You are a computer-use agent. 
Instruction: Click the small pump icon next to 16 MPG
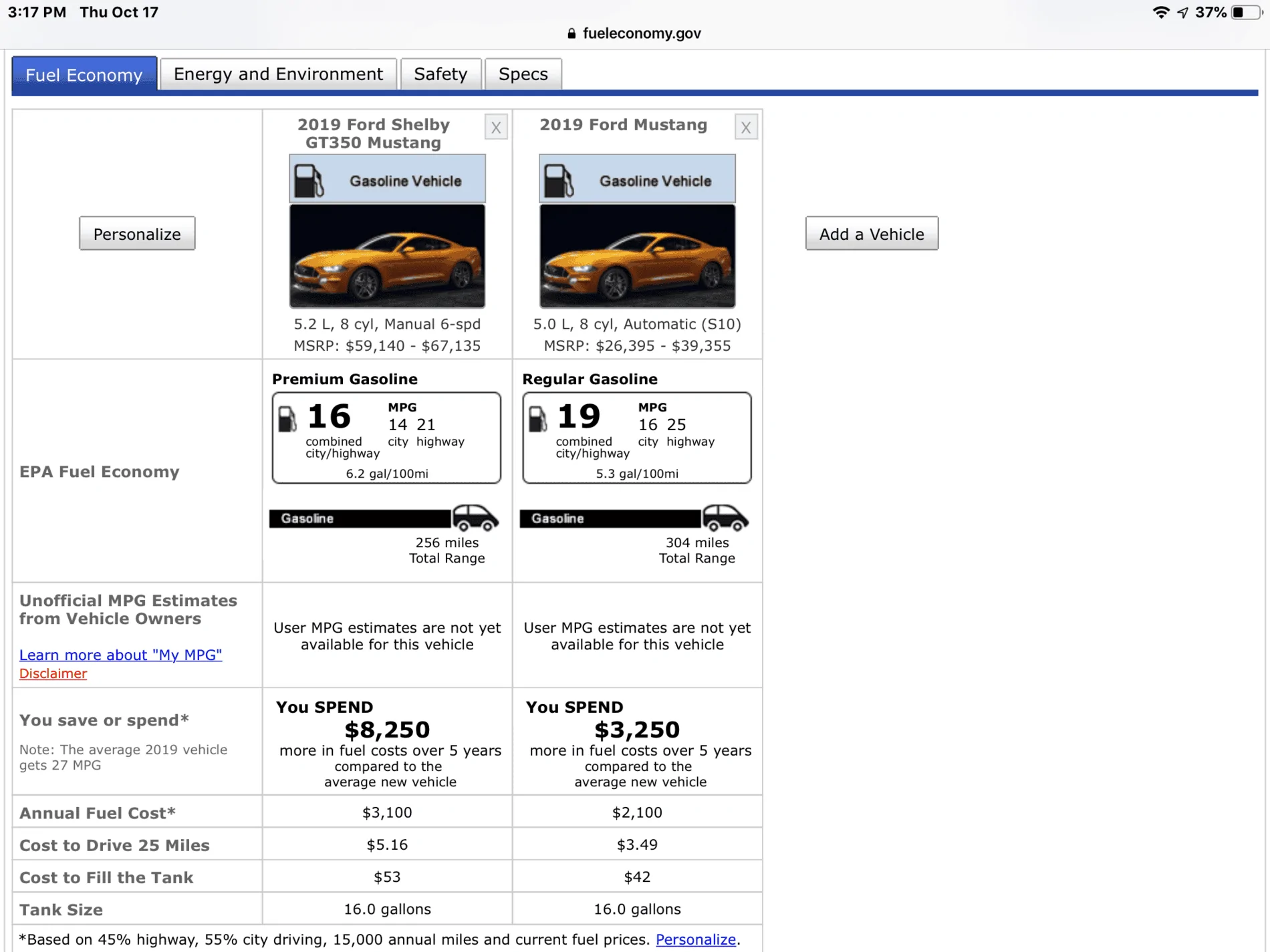point(287,419)
